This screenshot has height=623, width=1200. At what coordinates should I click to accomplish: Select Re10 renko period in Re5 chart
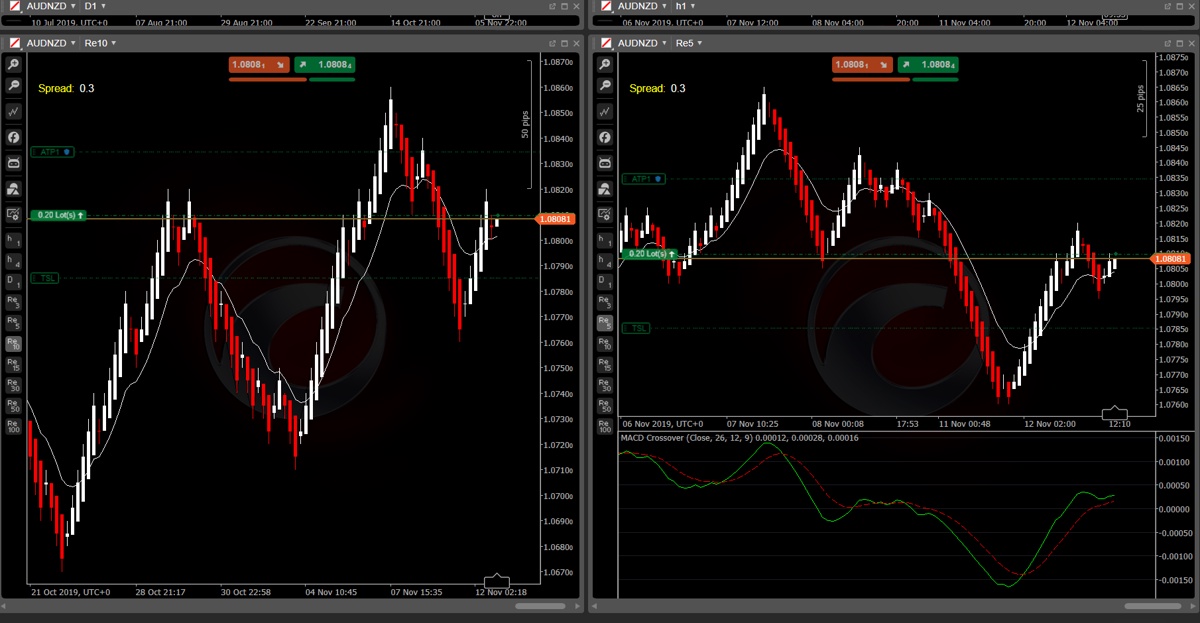click(604, 344)
